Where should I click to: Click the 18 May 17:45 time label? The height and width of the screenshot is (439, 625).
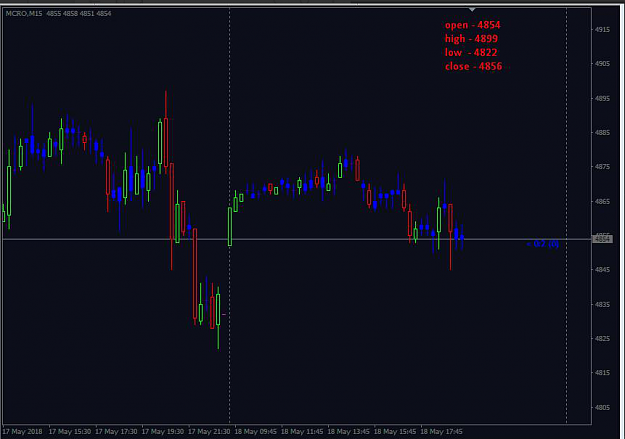coord(442,431)
